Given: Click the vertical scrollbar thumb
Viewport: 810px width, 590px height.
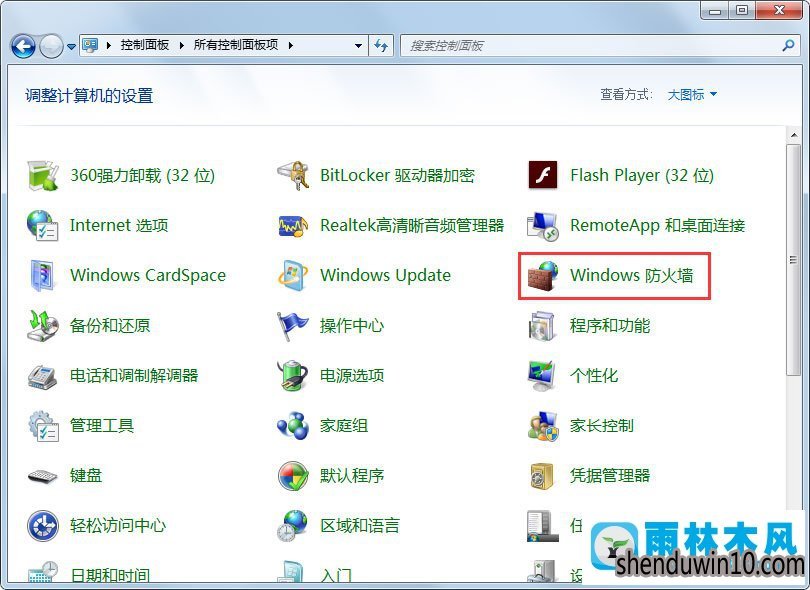Looking at the screenshot, I should [x=793, y=260].
